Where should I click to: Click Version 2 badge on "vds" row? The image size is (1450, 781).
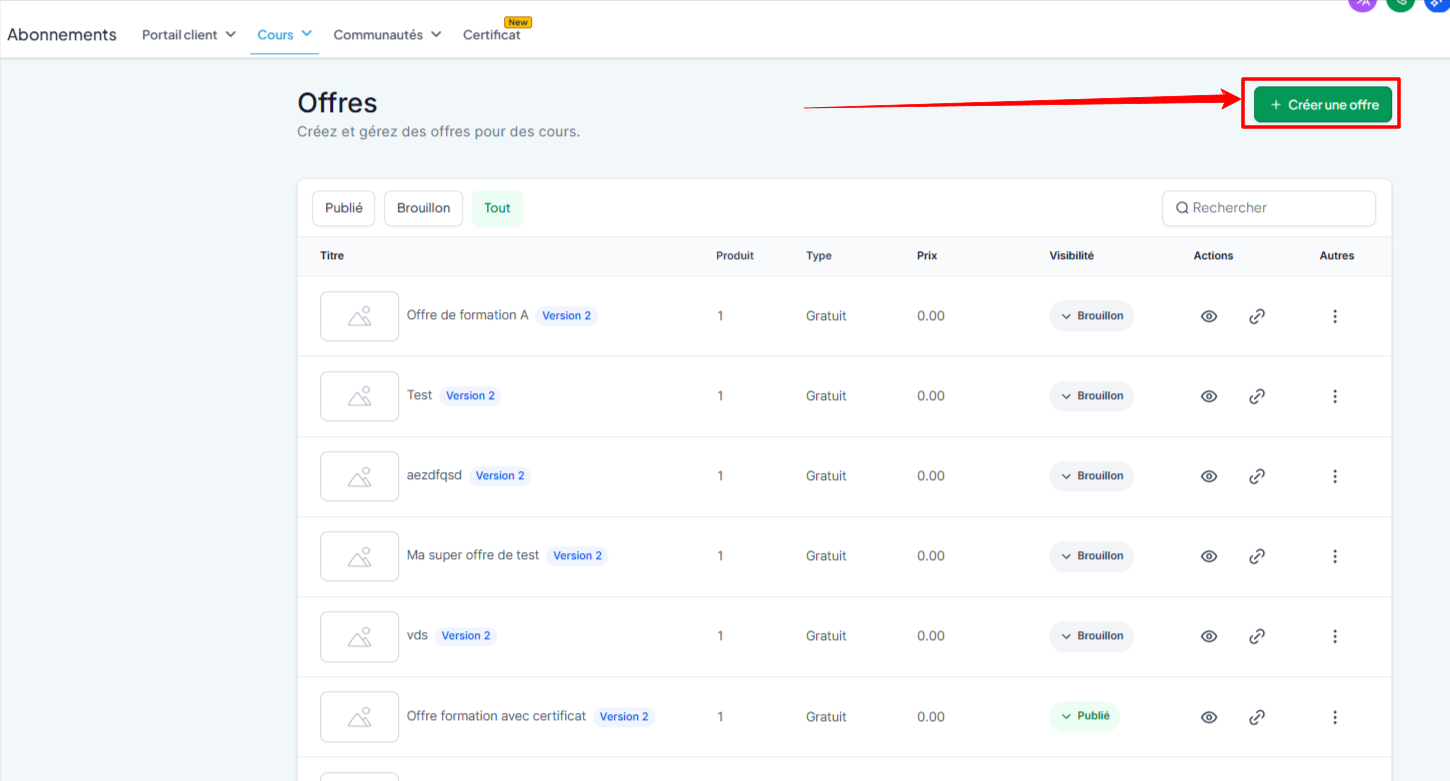click(x=466, y=636)
